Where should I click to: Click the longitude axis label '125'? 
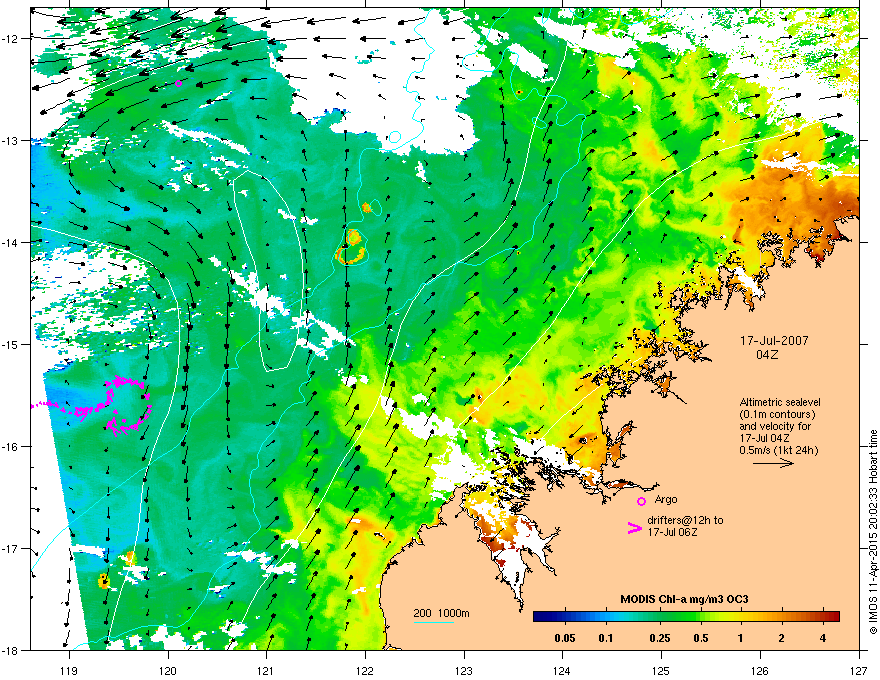pyautogui.click(x=661, y=670)
